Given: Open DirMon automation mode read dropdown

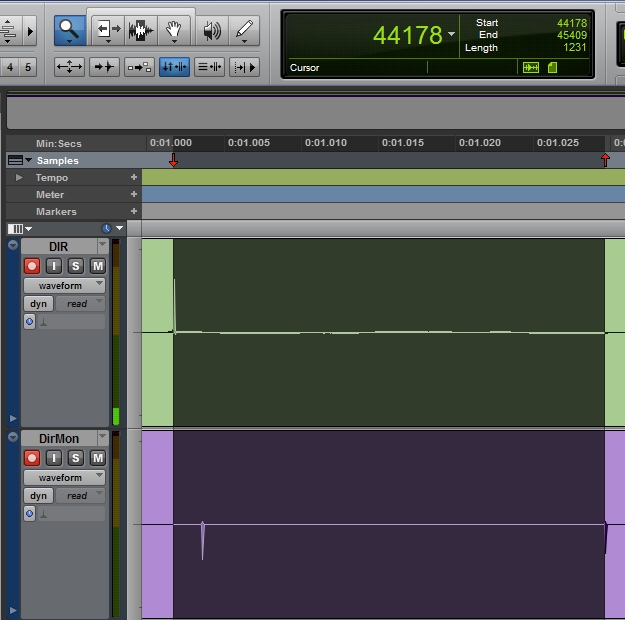Looking at the screenshot, I should tap(79, 496).
